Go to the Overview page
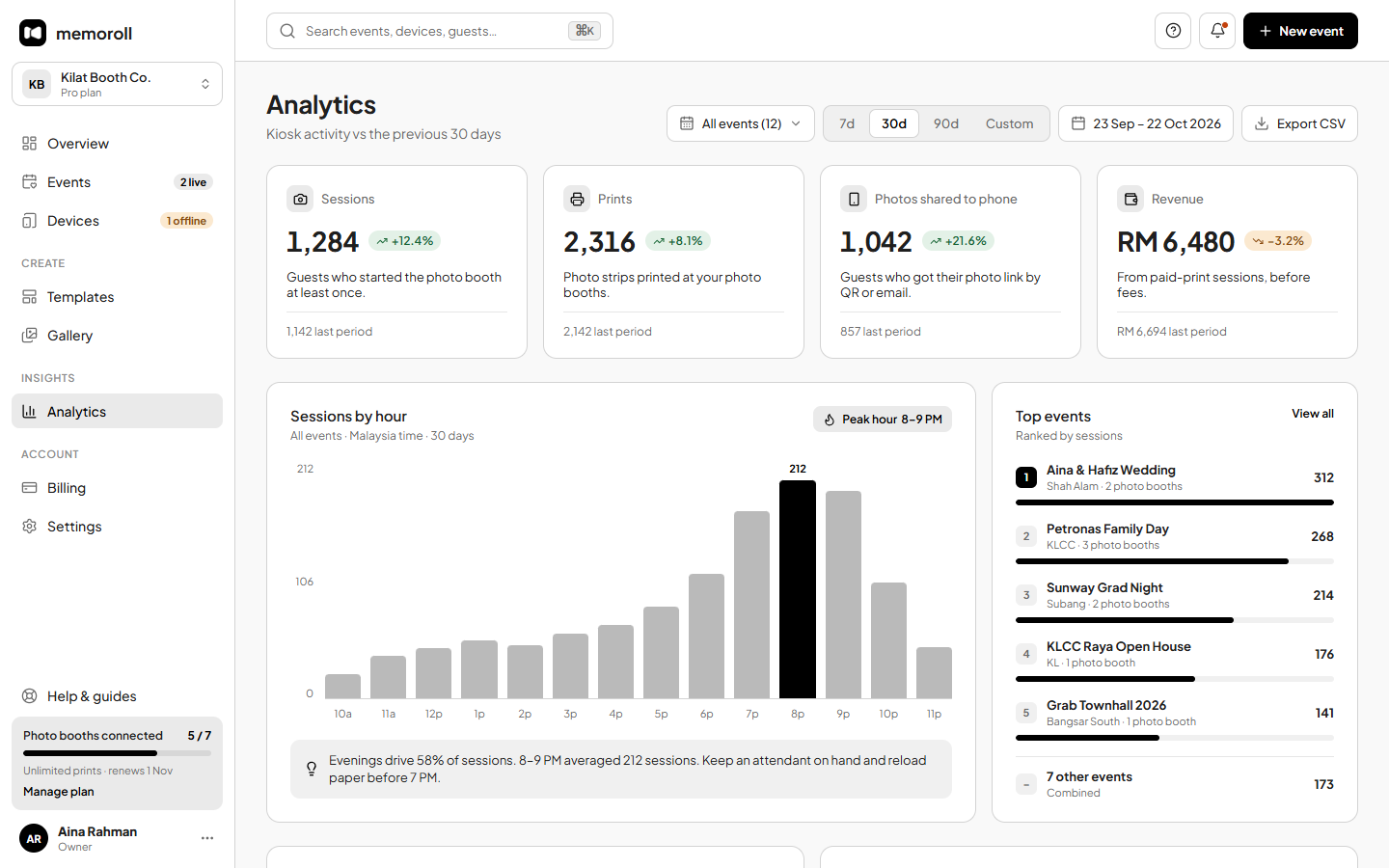The height and width of the screenshot is (868, 1389). coord(117,144)
